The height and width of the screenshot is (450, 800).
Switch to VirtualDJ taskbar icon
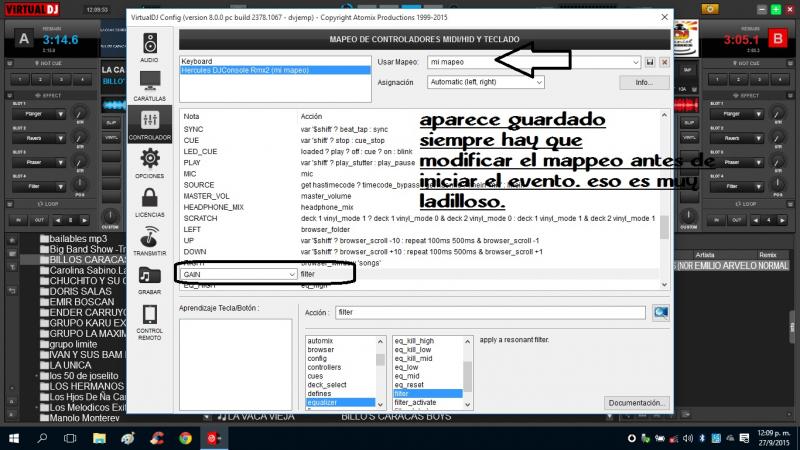coord(214,438)
